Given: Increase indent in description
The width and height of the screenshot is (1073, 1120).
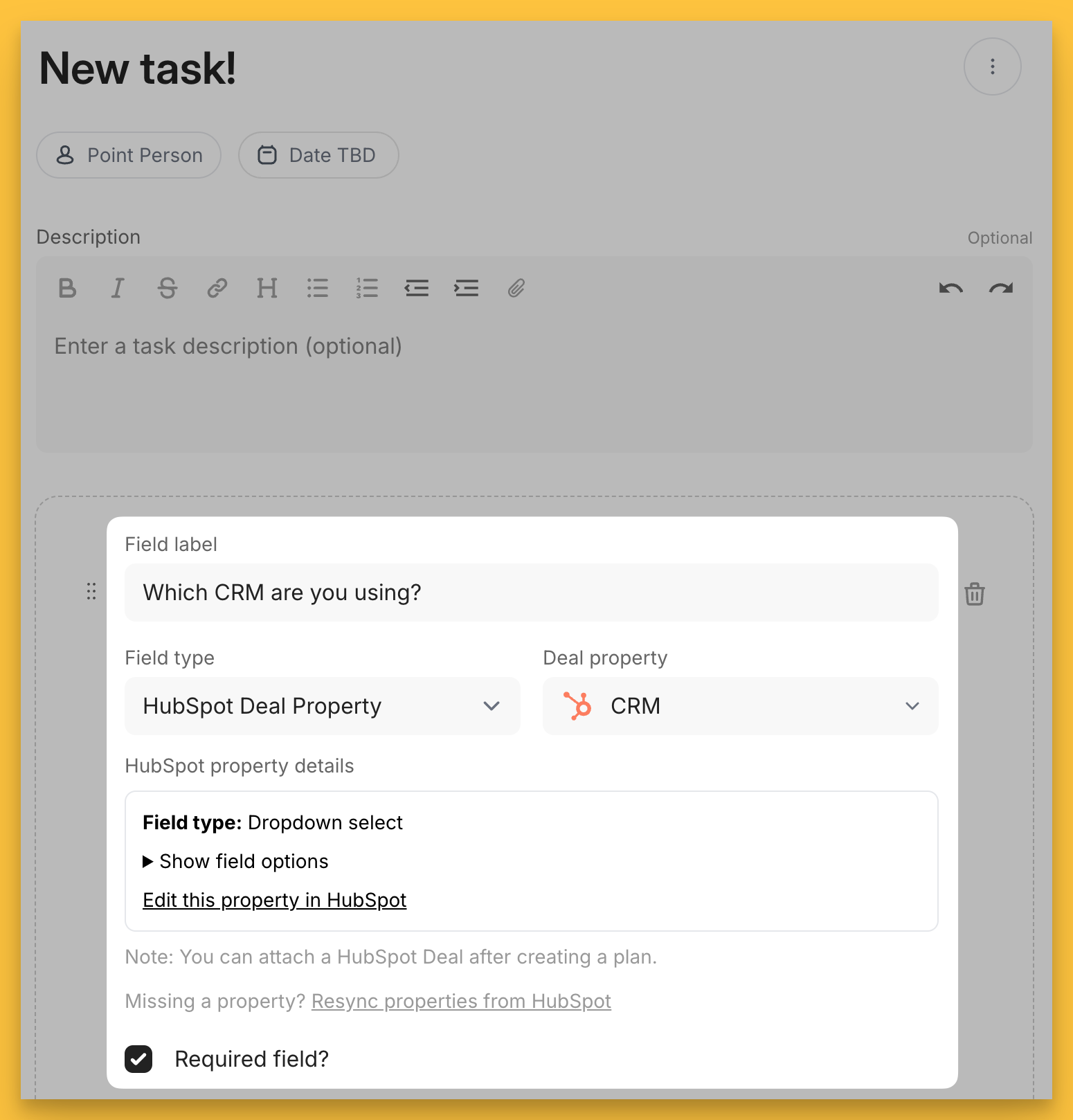Looking at the screenshot, I should pos(467,288).
